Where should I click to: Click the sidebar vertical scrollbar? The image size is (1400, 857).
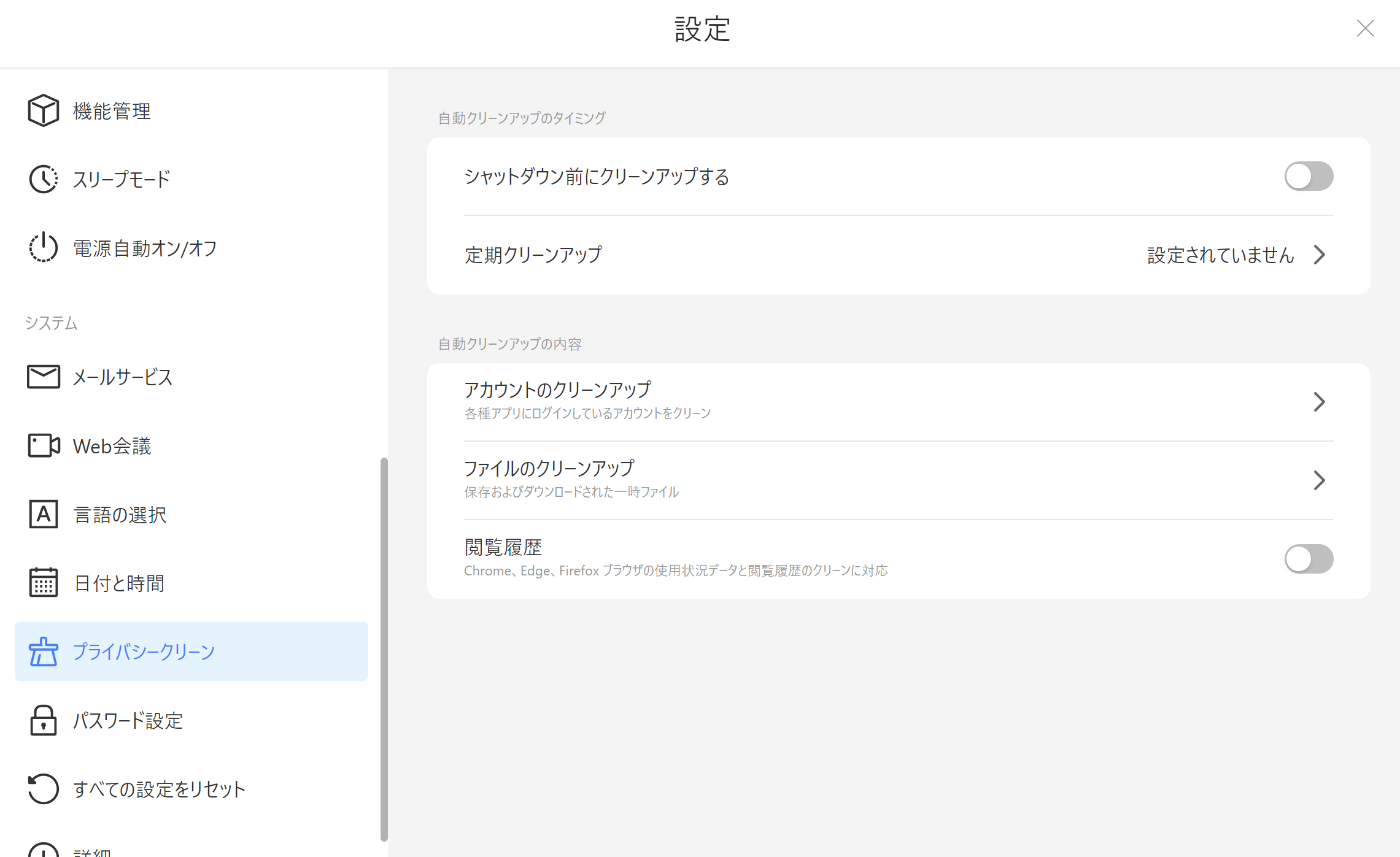coord(384,648)
